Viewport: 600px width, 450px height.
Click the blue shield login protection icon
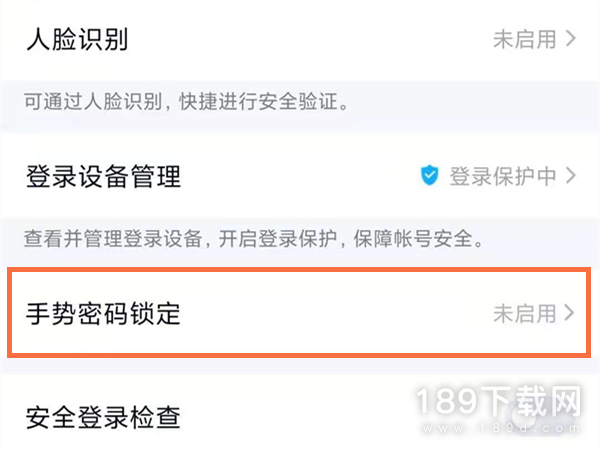tap(429, 175)
